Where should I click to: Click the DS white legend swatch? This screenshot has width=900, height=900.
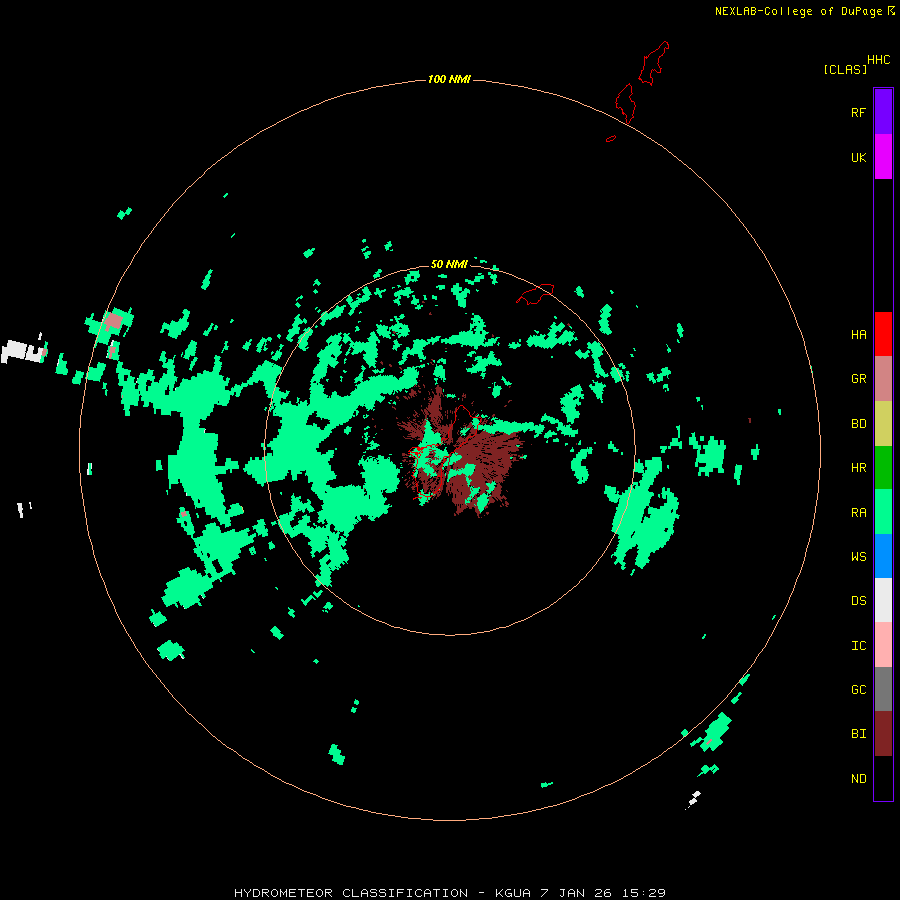point(883,600)
